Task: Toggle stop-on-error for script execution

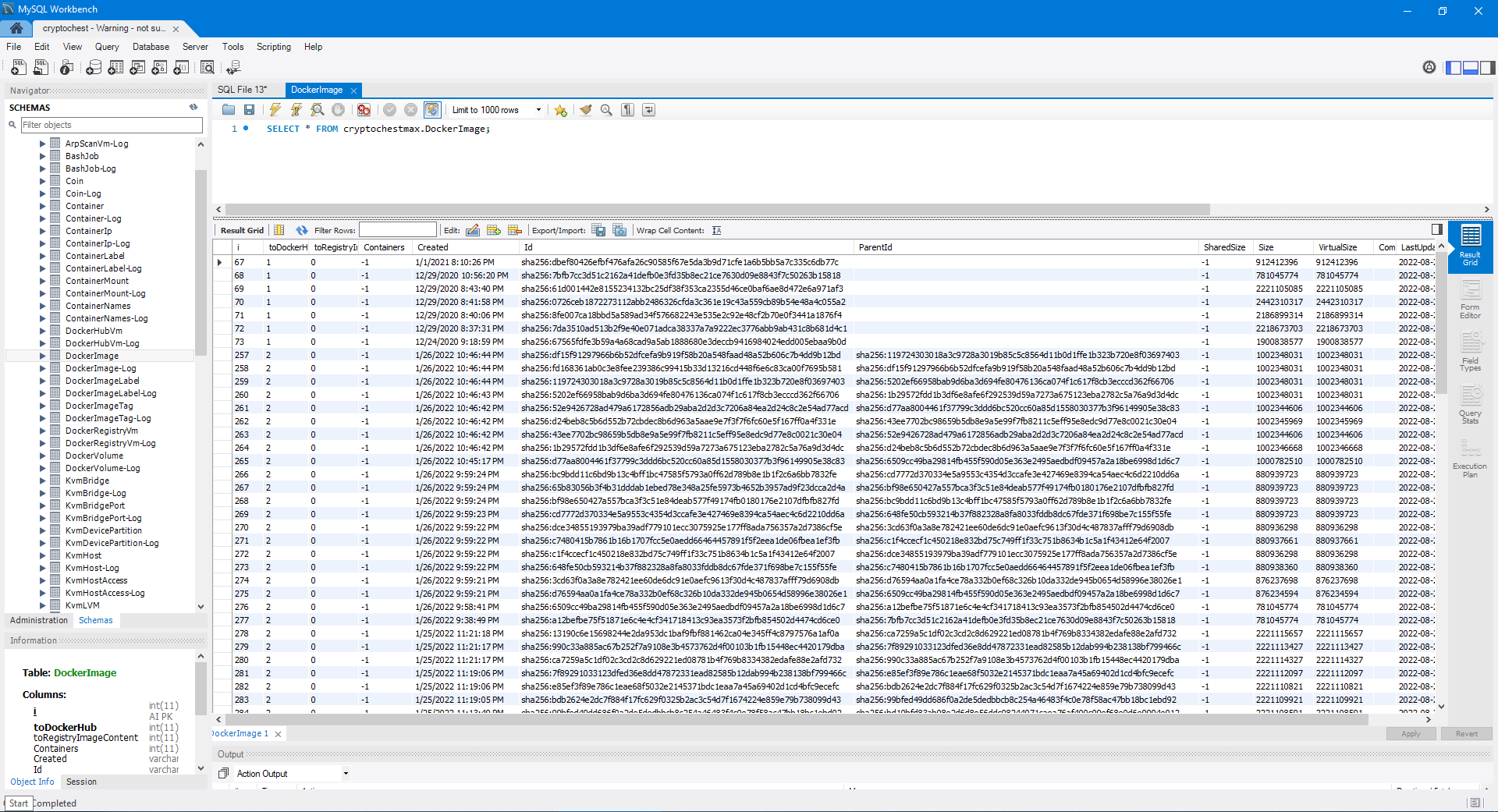Action: [x=364, y=110]
